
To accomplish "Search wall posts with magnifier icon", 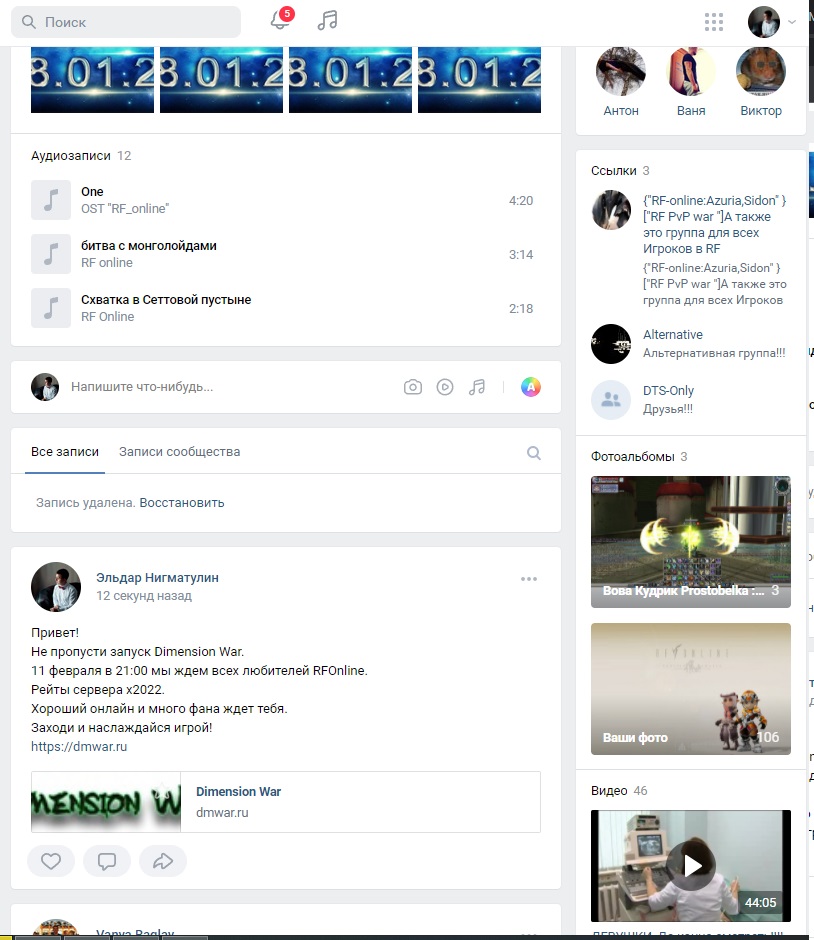I will [533, 453].
